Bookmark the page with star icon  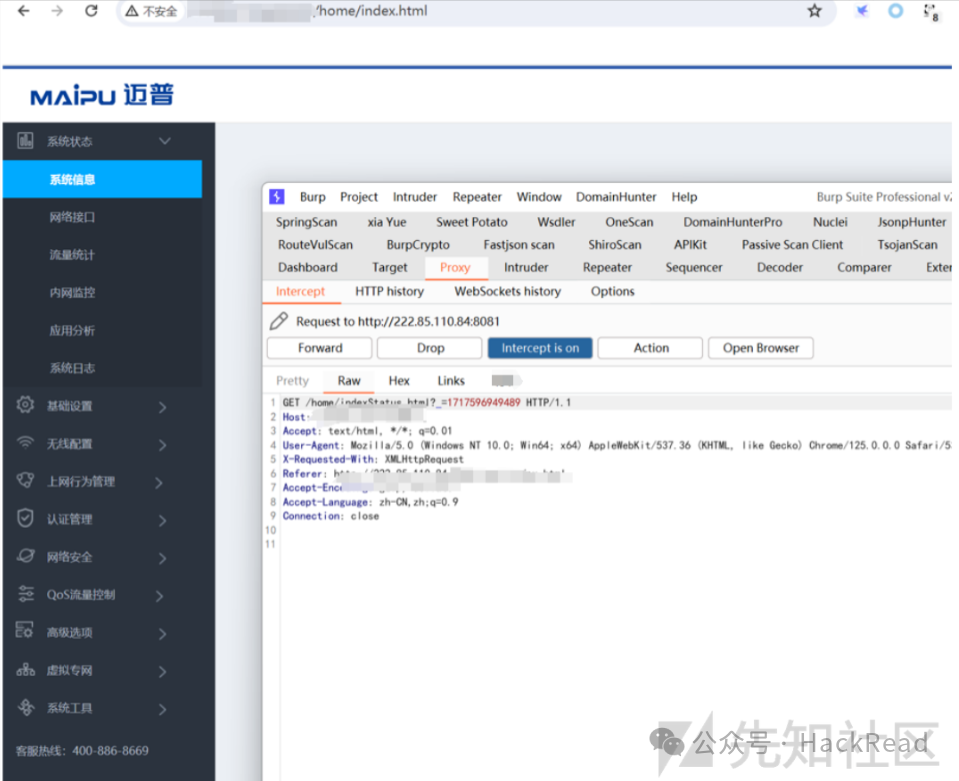(814, 11)
